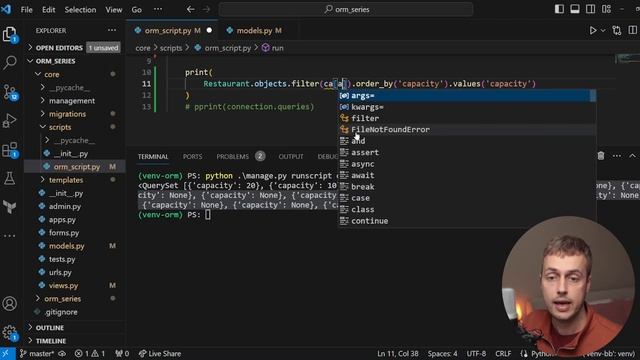640x360 pixels.
Task: Switch to the Output panel tab
Action: coord(291,157)
